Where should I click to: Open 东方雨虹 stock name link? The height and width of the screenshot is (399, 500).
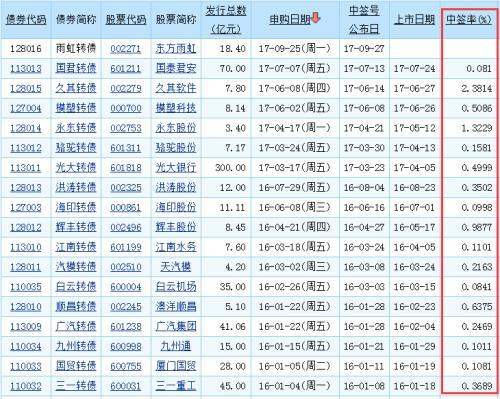[x=176, y=49]
